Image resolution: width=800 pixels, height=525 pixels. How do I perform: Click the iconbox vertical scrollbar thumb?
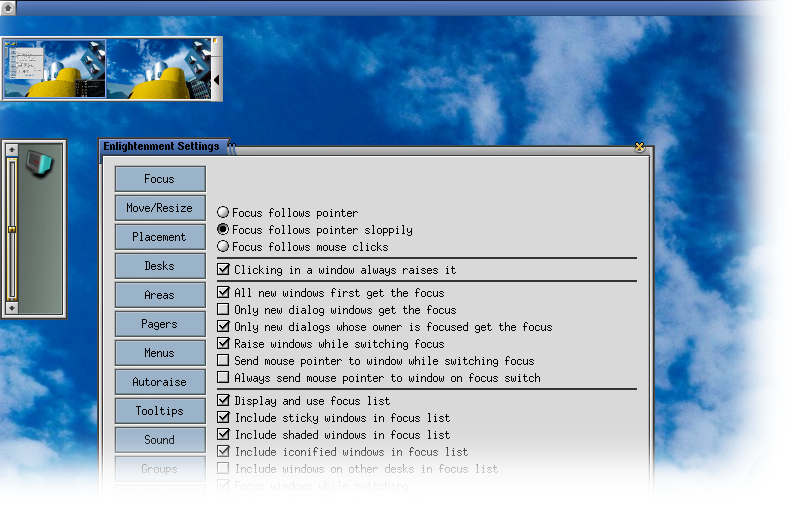coord(12,229)
